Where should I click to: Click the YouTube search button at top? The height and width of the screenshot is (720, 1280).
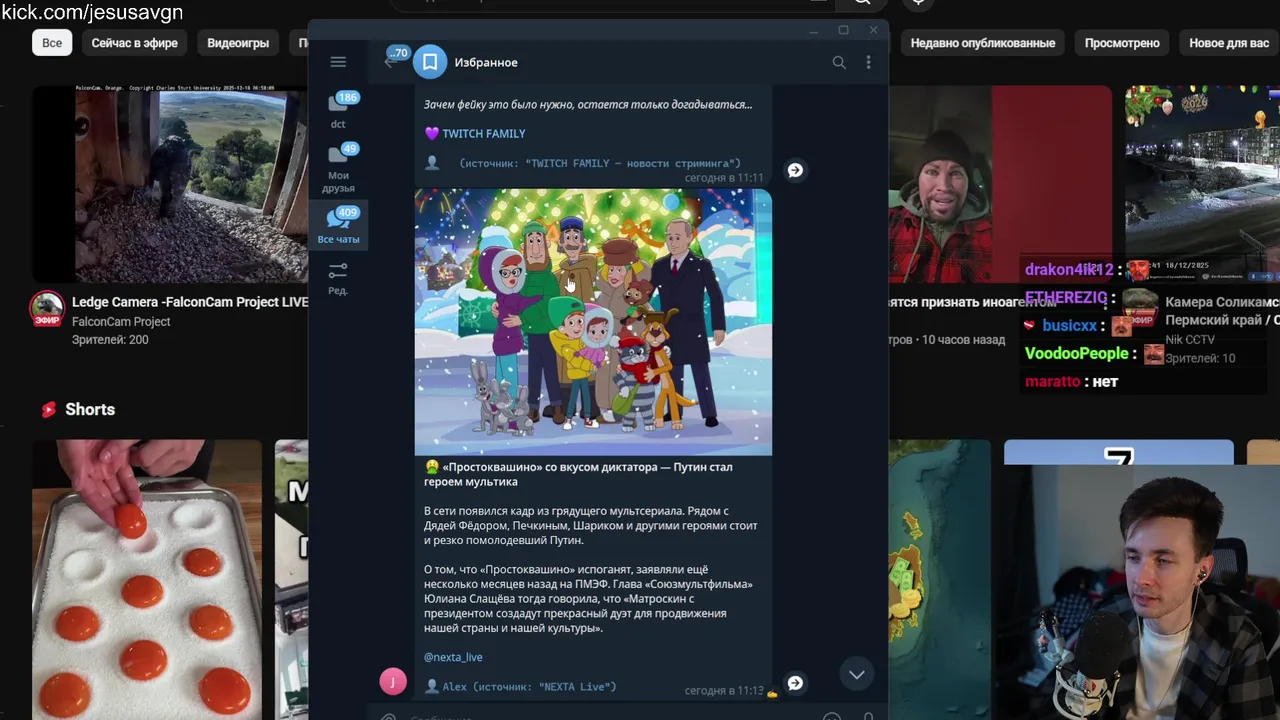coord(862,3)
